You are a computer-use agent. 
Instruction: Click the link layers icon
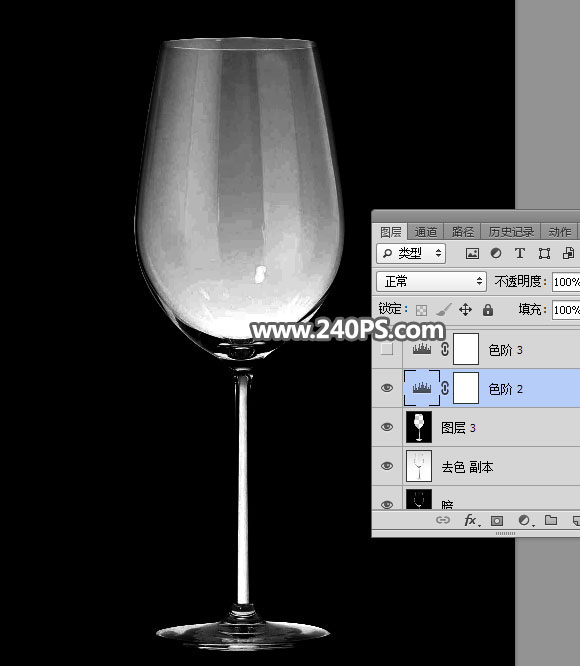pyautogui.click(x=443, y=520)
